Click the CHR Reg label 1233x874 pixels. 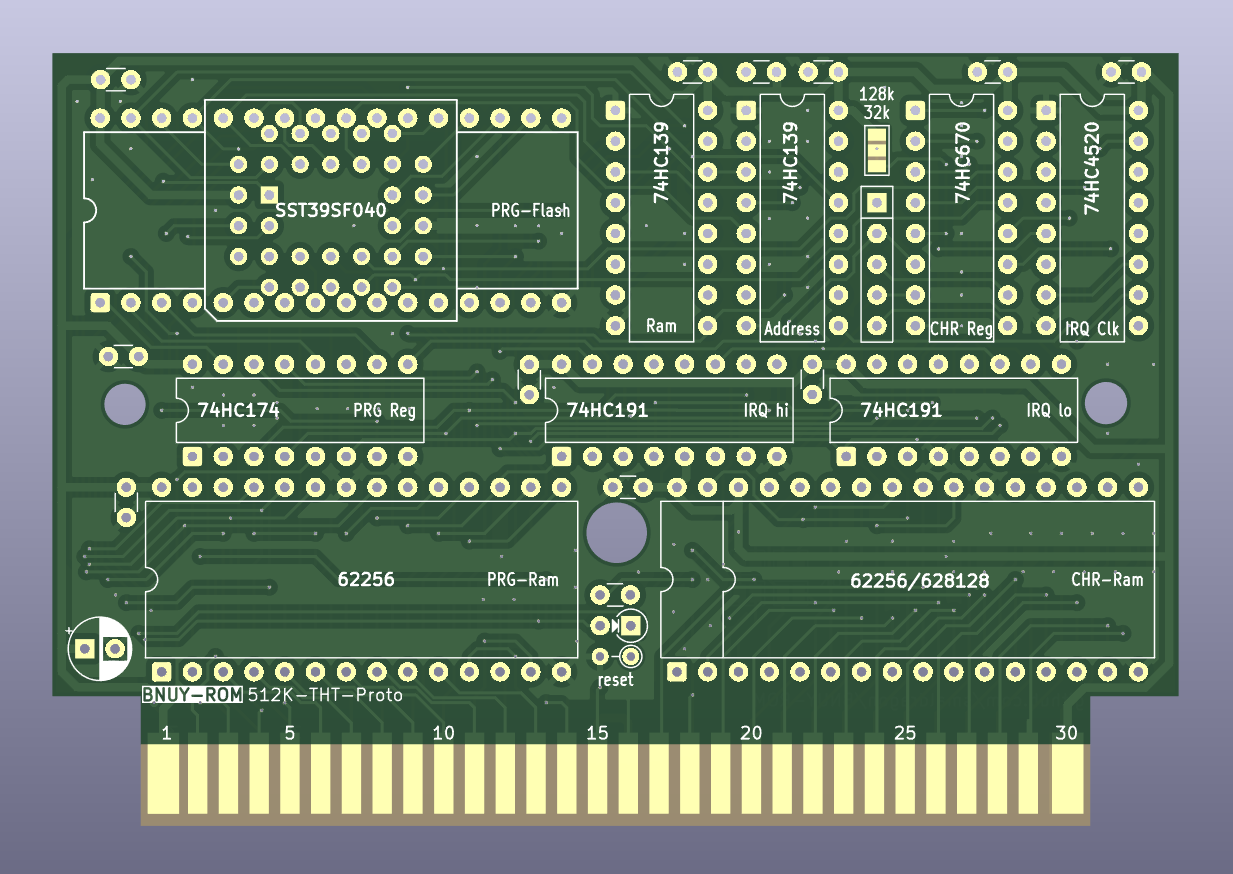(961, 328)
